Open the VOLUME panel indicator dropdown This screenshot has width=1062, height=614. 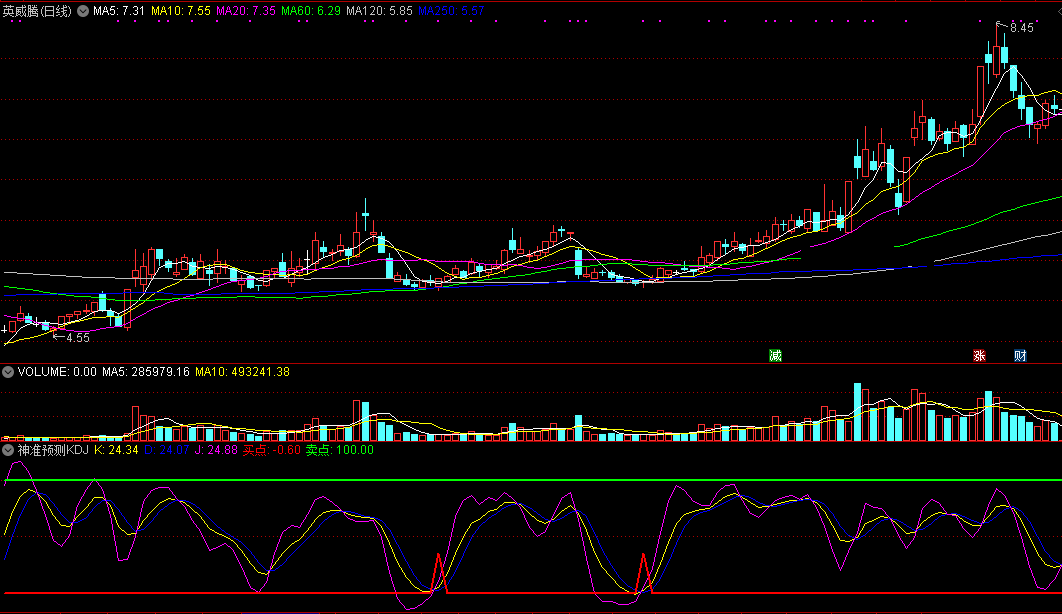pos(8,372)
